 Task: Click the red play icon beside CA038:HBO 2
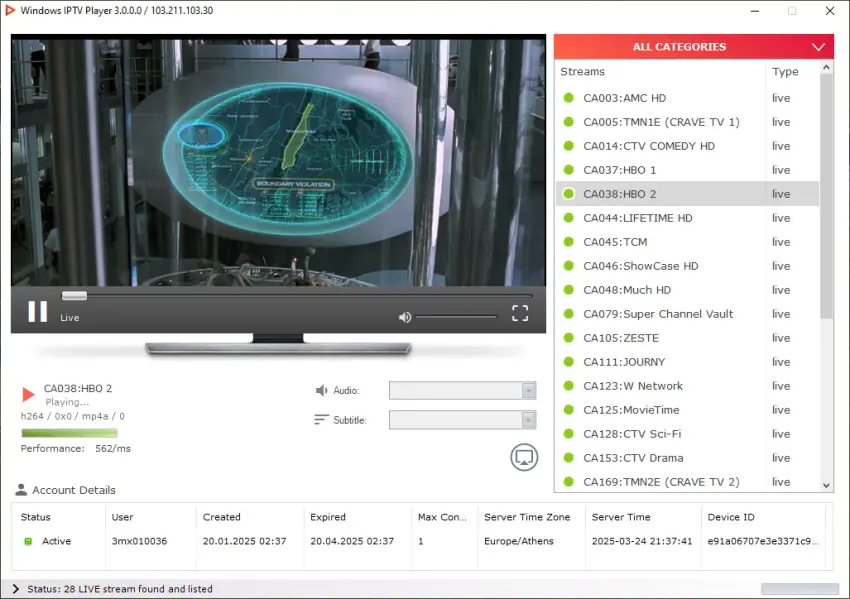coord(28,394)
